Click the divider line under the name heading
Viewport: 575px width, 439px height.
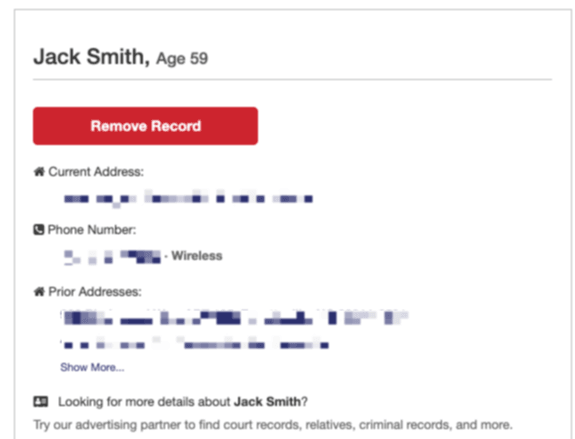point(292,79)
